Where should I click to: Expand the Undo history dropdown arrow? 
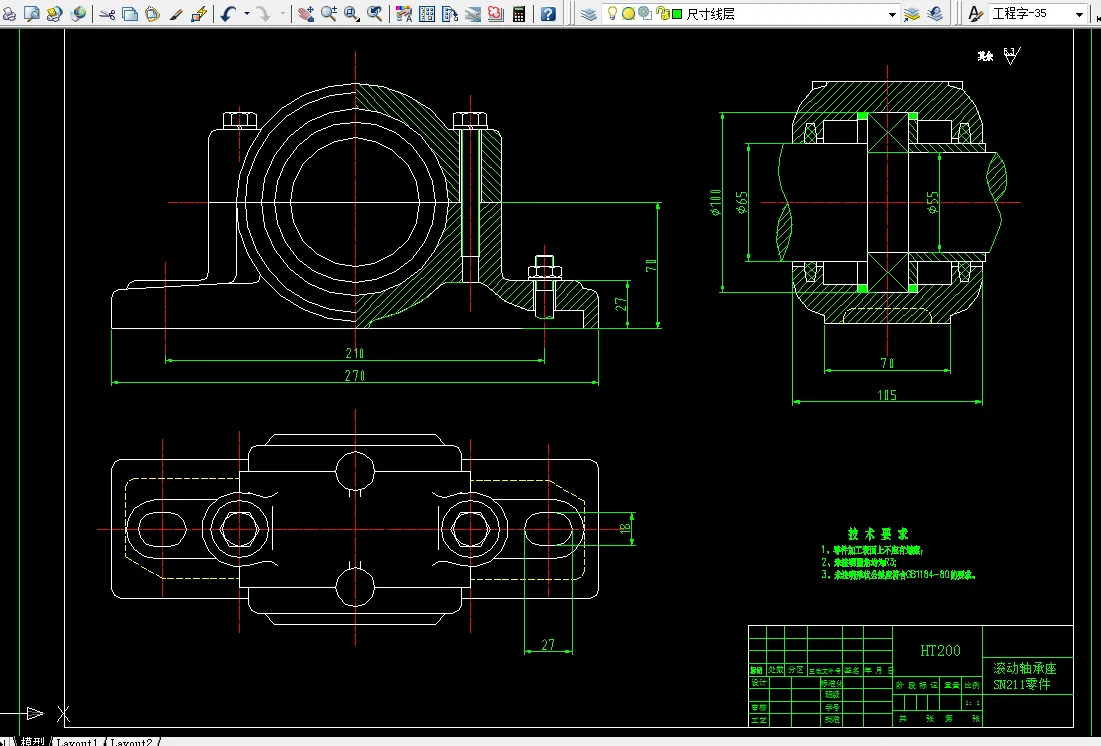pyautogui.click(x=246, y=14)
